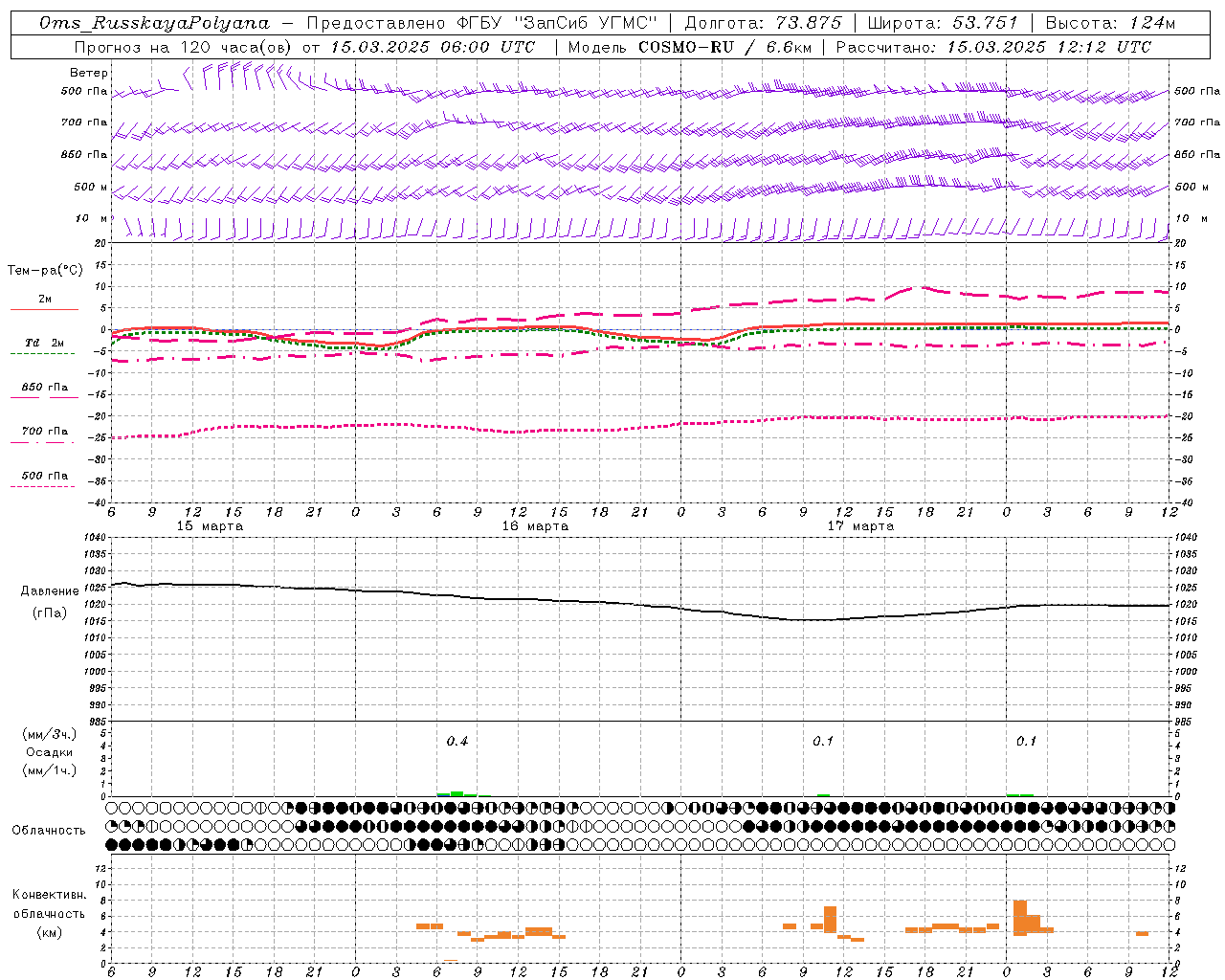
Task: Click the (мм/1ч.) unit label
Action: (50, 771)
